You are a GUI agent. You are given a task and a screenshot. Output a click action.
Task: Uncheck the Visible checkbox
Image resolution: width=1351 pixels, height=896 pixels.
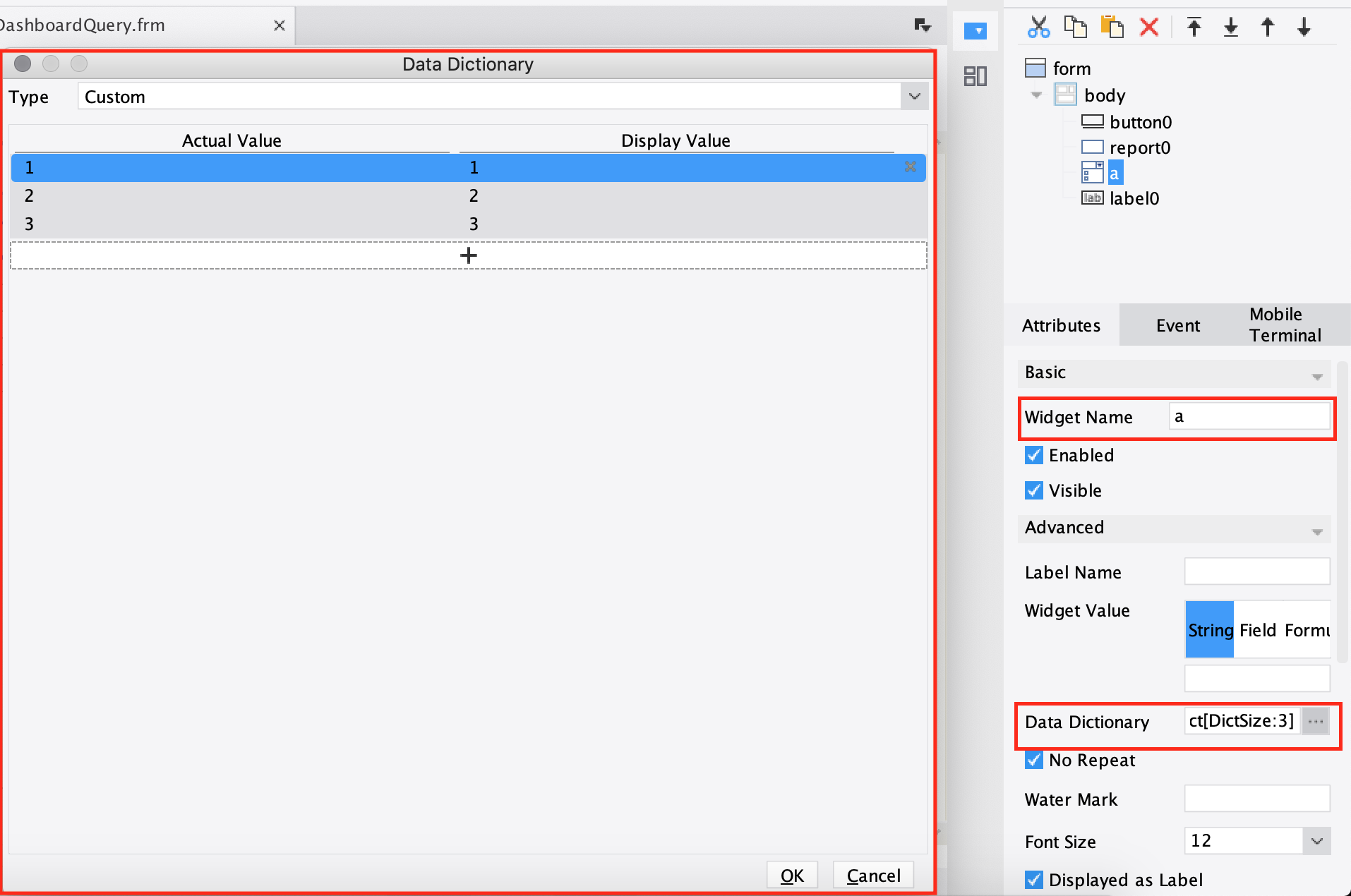1034,490
